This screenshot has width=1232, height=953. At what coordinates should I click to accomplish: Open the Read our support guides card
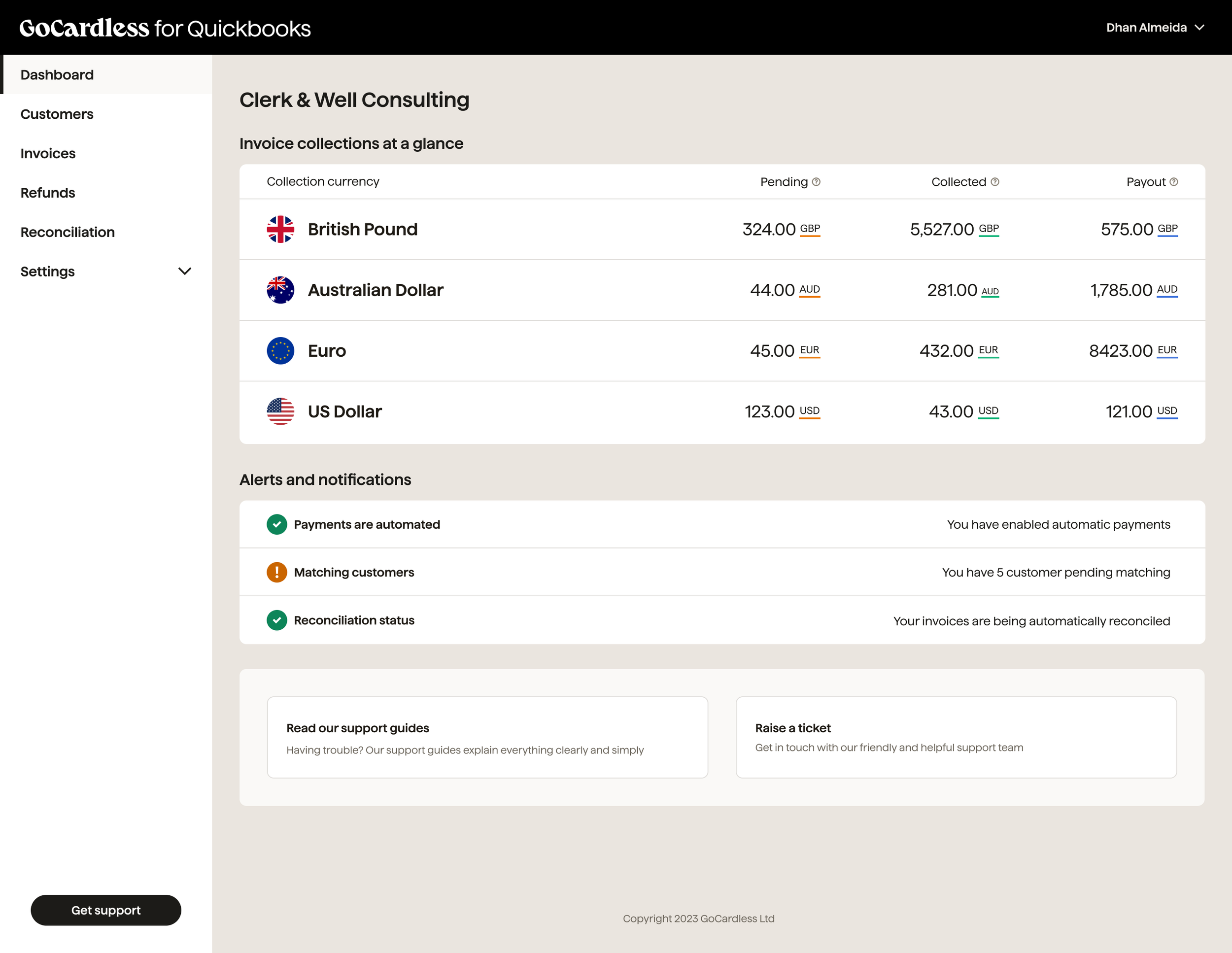(x=487, y=737)
